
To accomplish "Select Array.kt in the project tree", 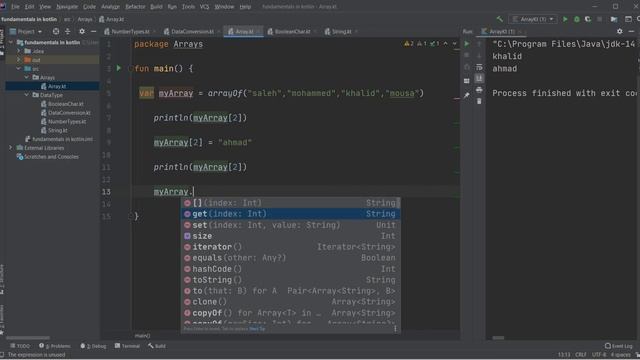I will tap(53, 86).
